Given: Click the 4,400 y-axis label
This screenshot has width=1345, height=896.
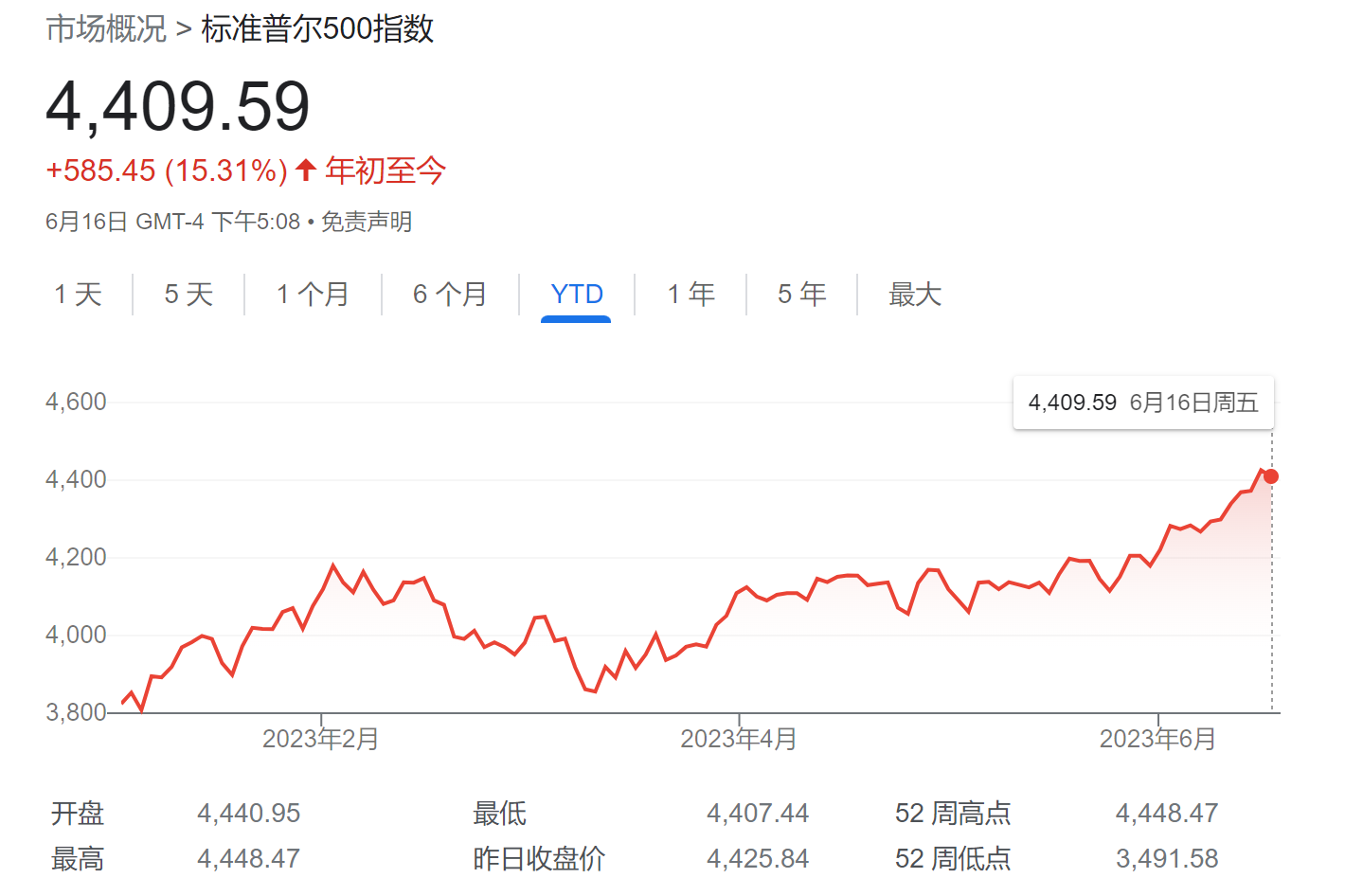Looking at the screenshot, I should 76,479.
